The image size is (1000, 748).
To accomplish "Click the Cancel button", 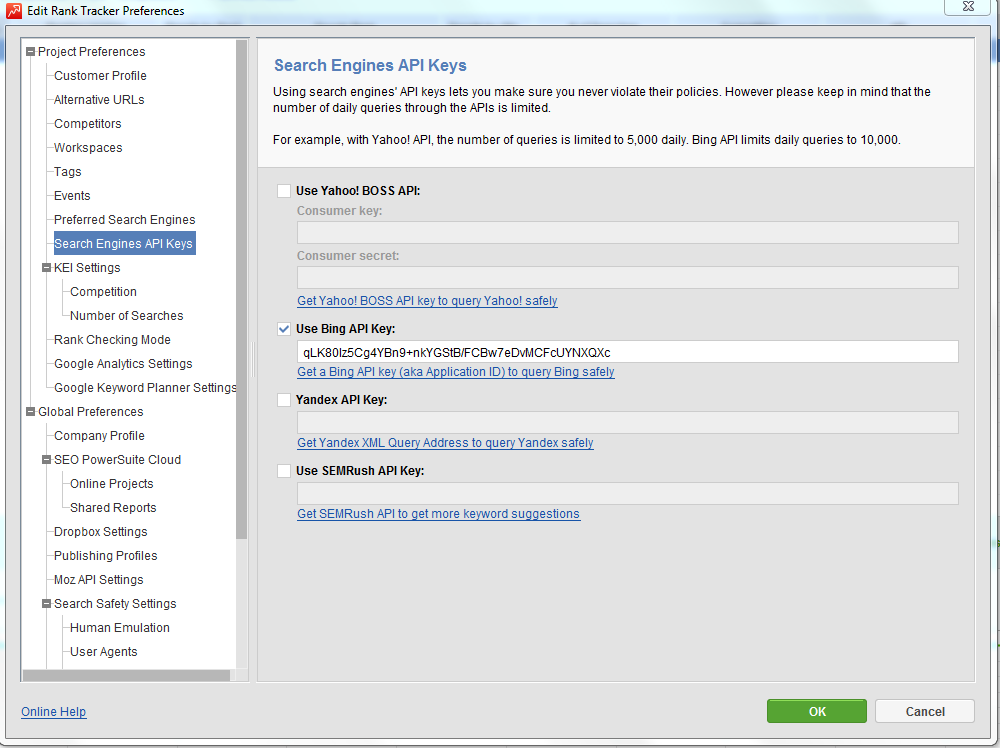I will pyautogui.click(x=925, y=712).
